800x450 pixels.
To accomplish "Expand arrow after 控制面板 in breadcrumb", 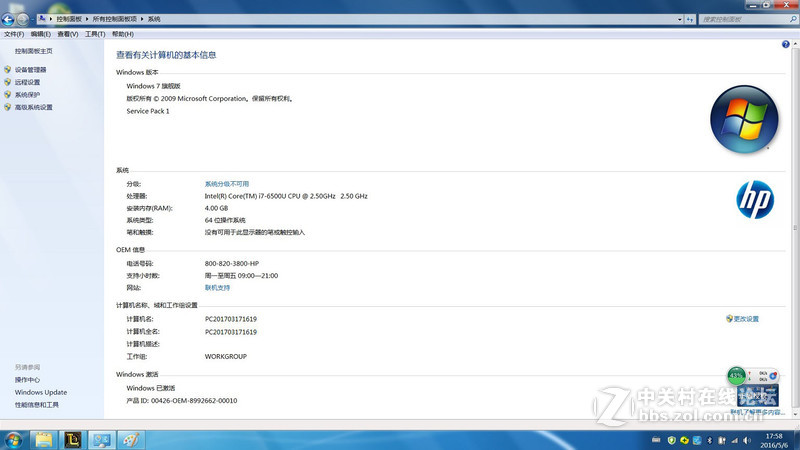I will 87,19.
